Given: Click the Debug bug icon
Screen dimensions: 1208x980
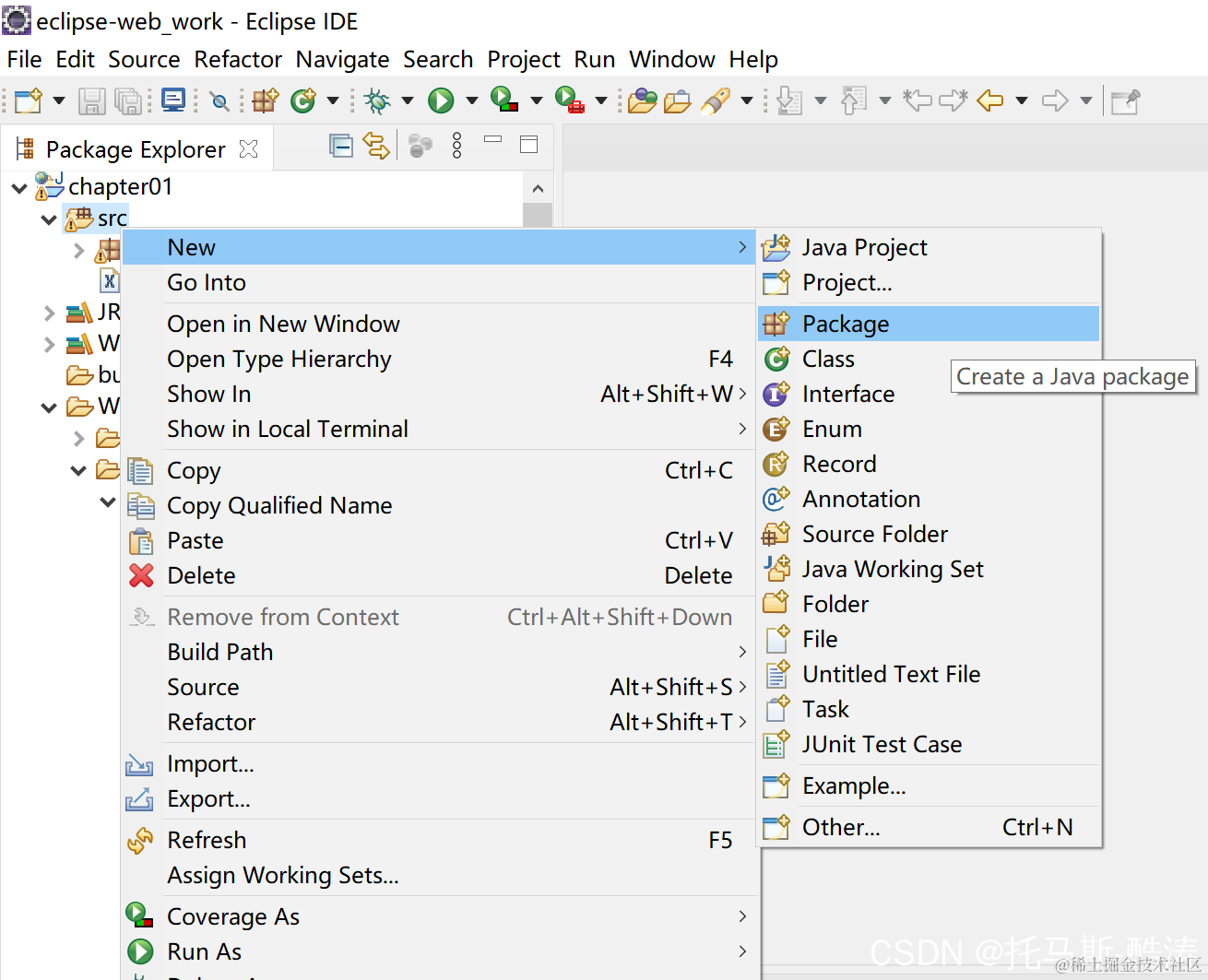Looking at the screenshot, I should point(377,100).
